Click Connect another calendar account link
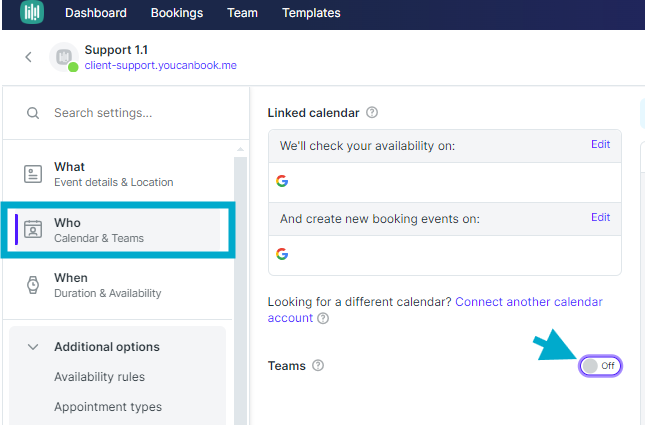The width and height of the screenshot is (645, 425). click(528, 301)
